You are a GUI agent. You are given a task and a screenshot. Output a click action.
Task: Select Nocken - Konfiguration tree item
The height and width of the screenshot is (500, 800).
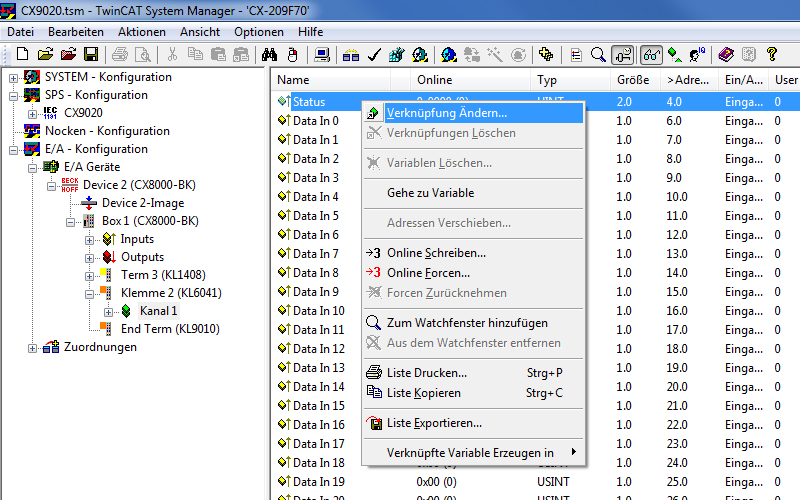(x=107, y=131)
